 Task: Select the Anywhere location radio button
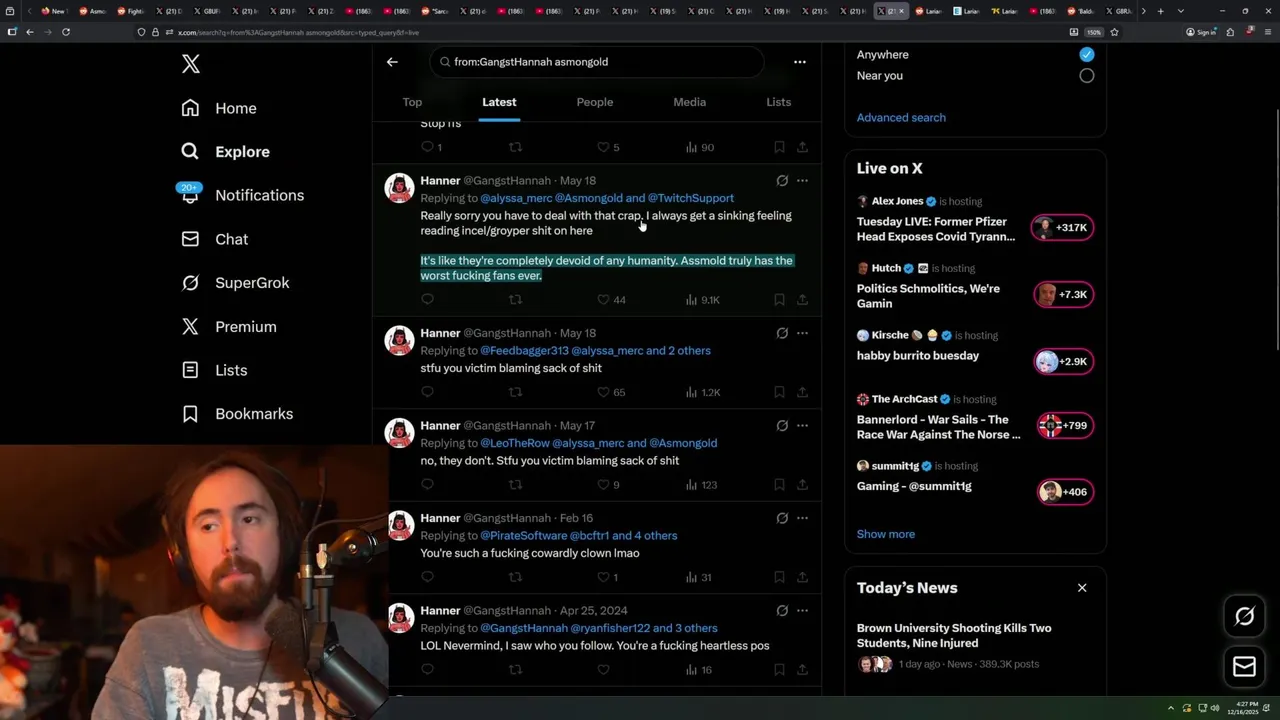pyautogui.click(x=1087, y=55)
